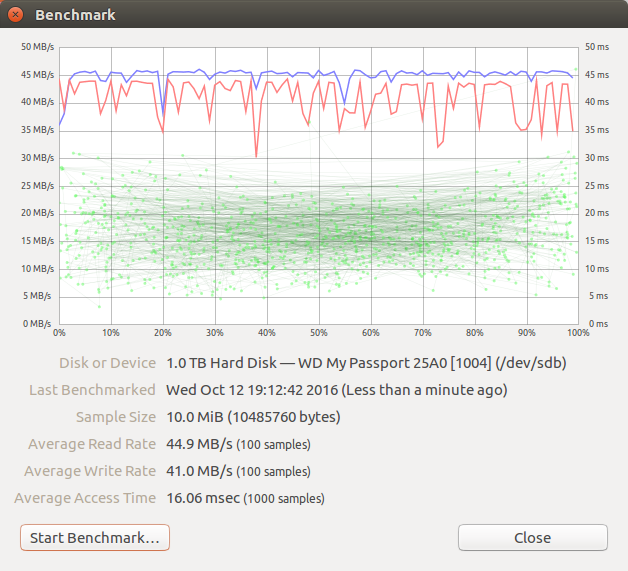Click the 80% x-axis label
This screenshot has height=571, width=628.
coord(475,333)
